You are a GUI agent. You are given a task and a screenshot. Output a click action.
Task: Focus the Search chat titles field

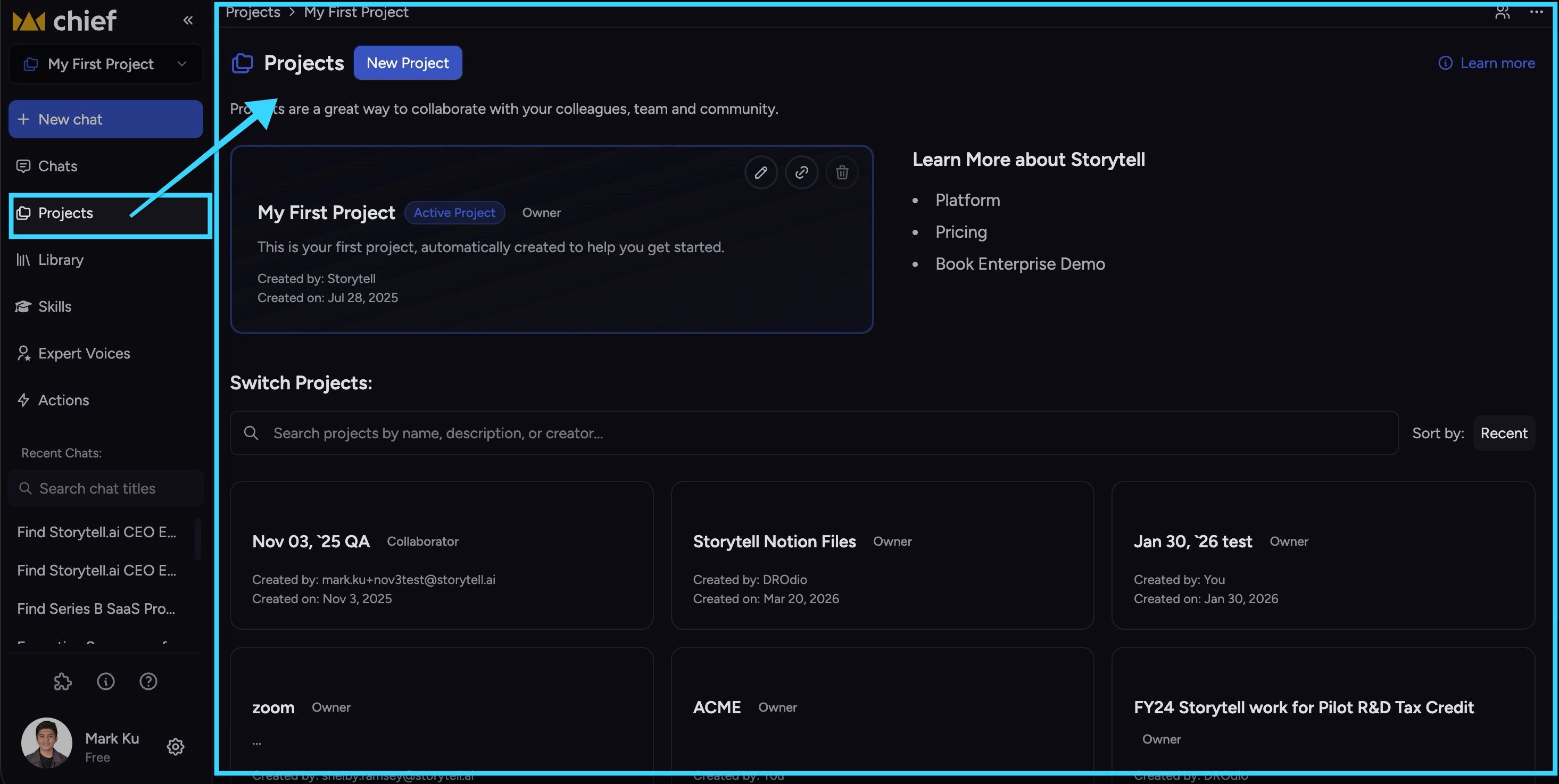tap(106, 489)
